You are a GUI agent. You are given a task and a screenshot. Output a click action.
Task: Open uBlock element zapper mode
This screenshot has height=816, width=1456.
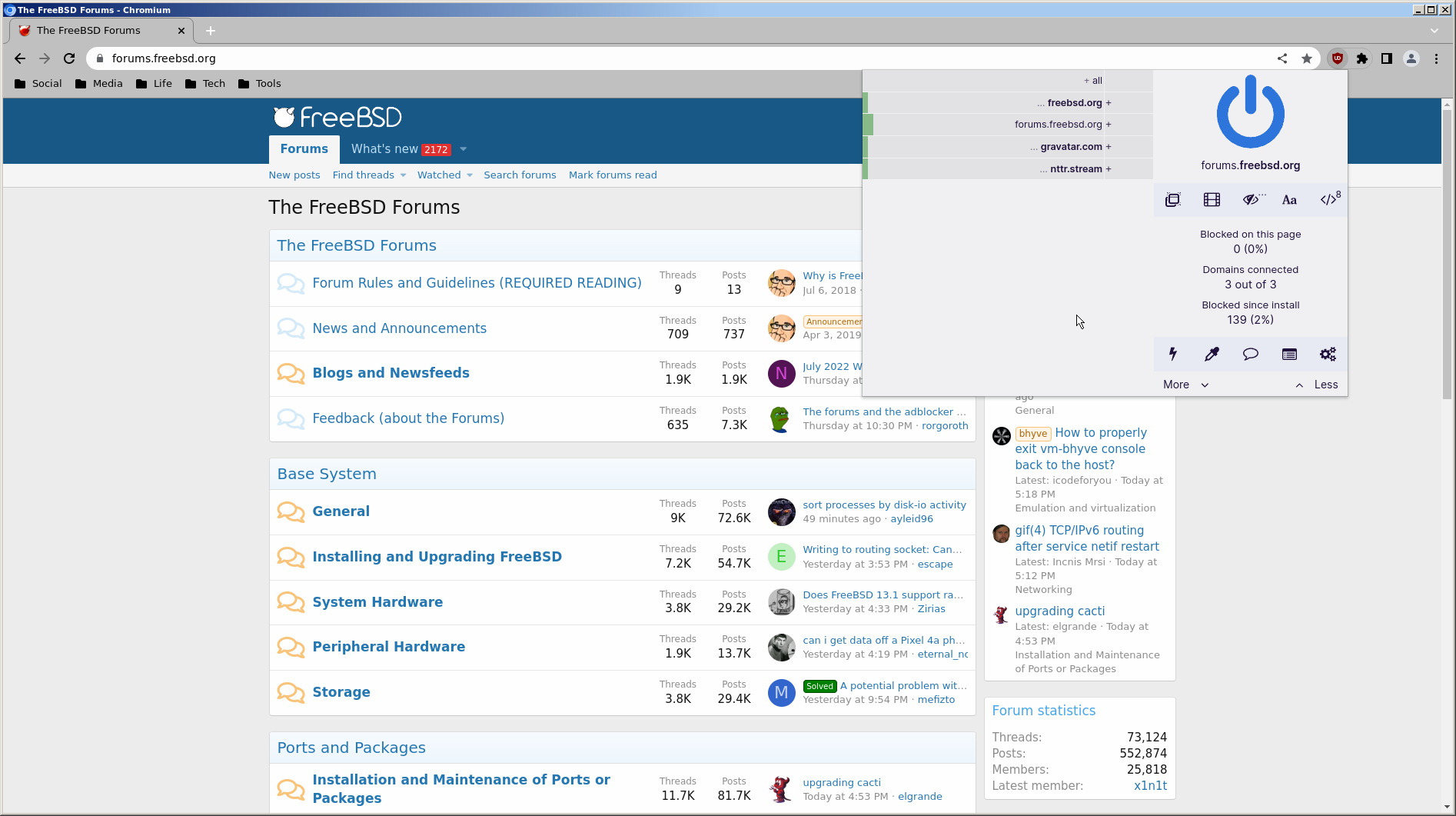click(x=1172, y=355)
